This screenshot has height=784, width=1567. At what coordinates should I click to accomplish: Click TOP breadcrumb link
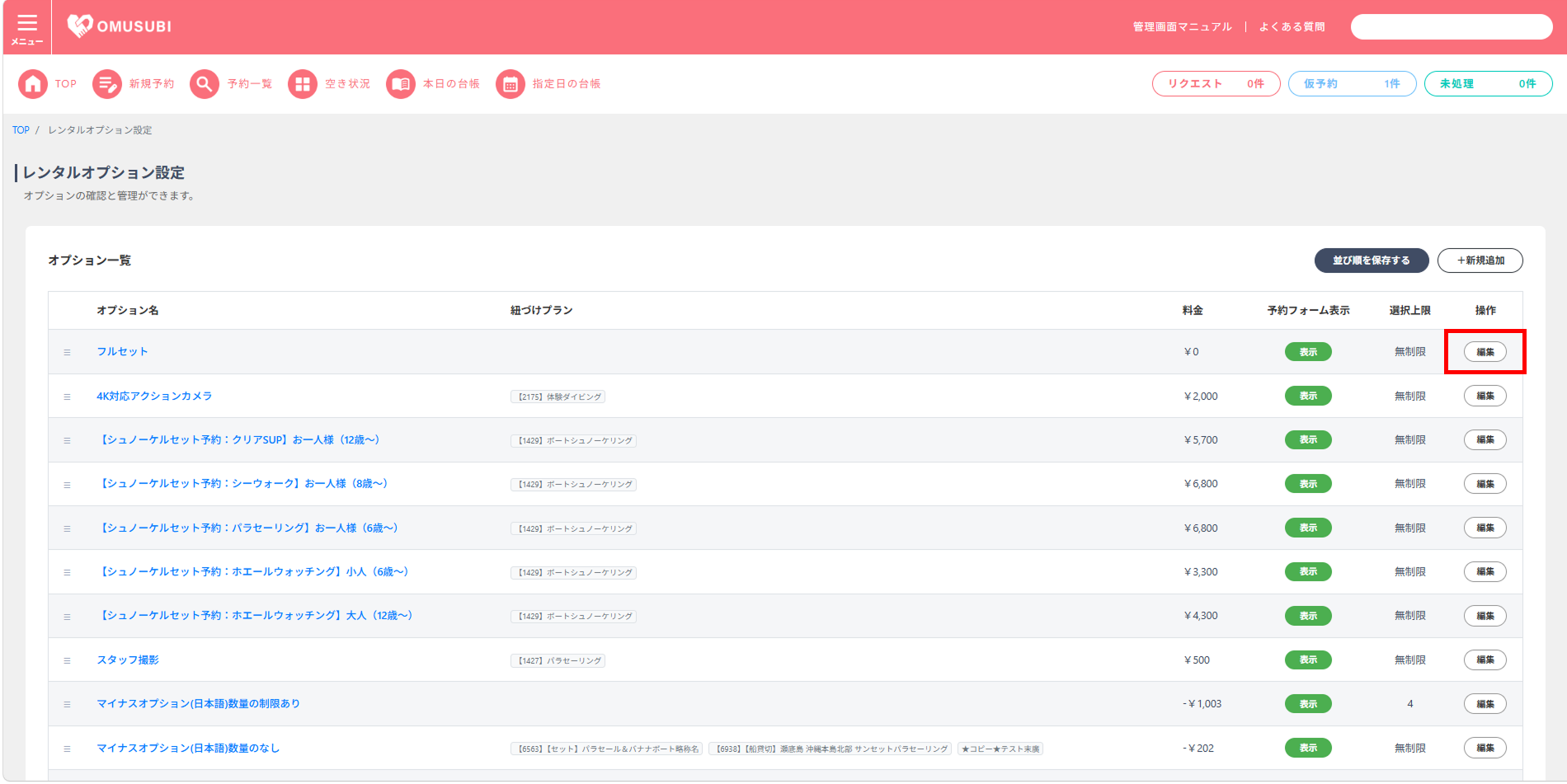(21, 130)
